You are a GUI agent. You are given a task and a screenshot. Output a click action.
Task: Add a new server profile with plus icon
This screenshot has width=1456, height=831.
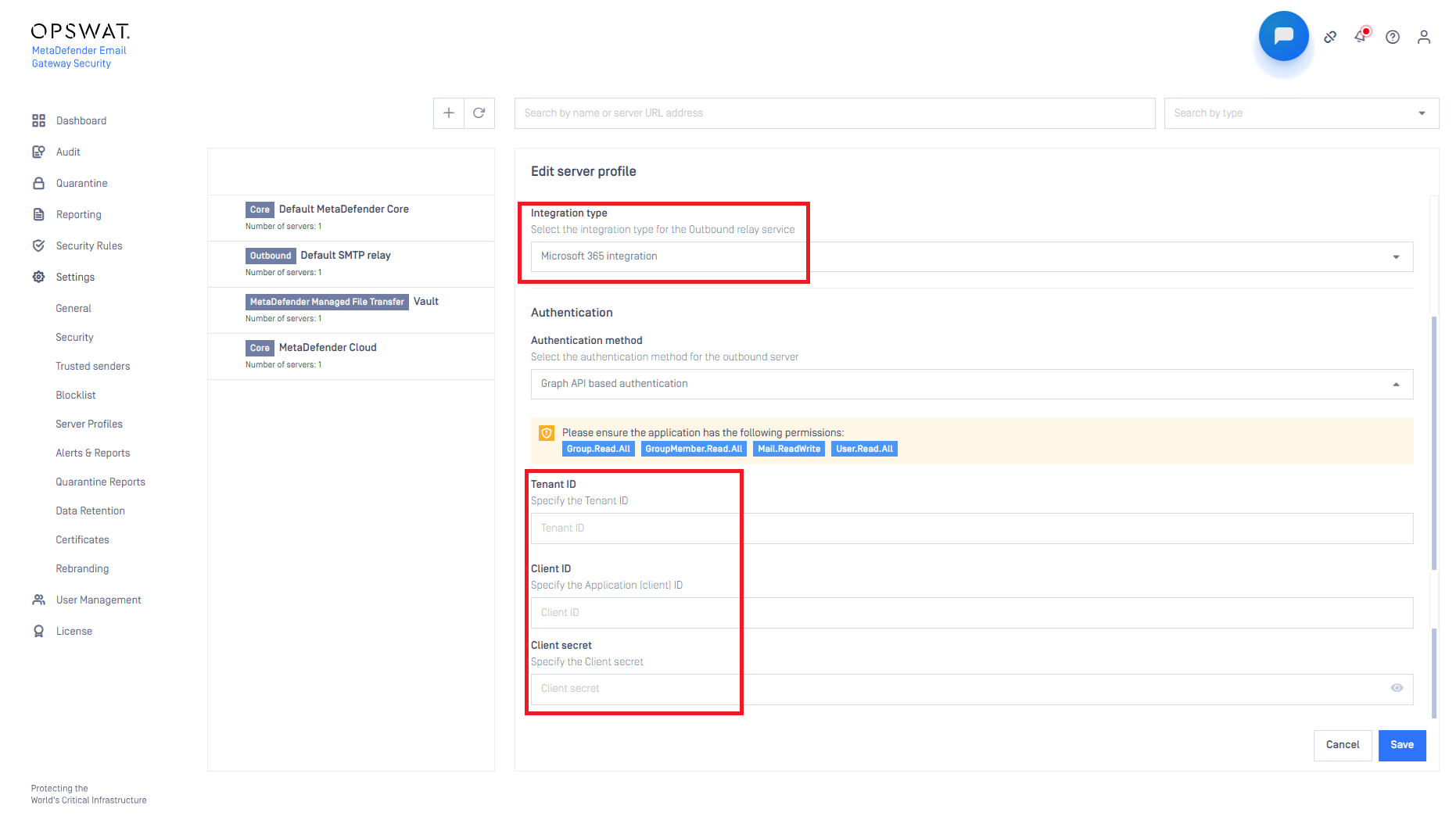449,113
